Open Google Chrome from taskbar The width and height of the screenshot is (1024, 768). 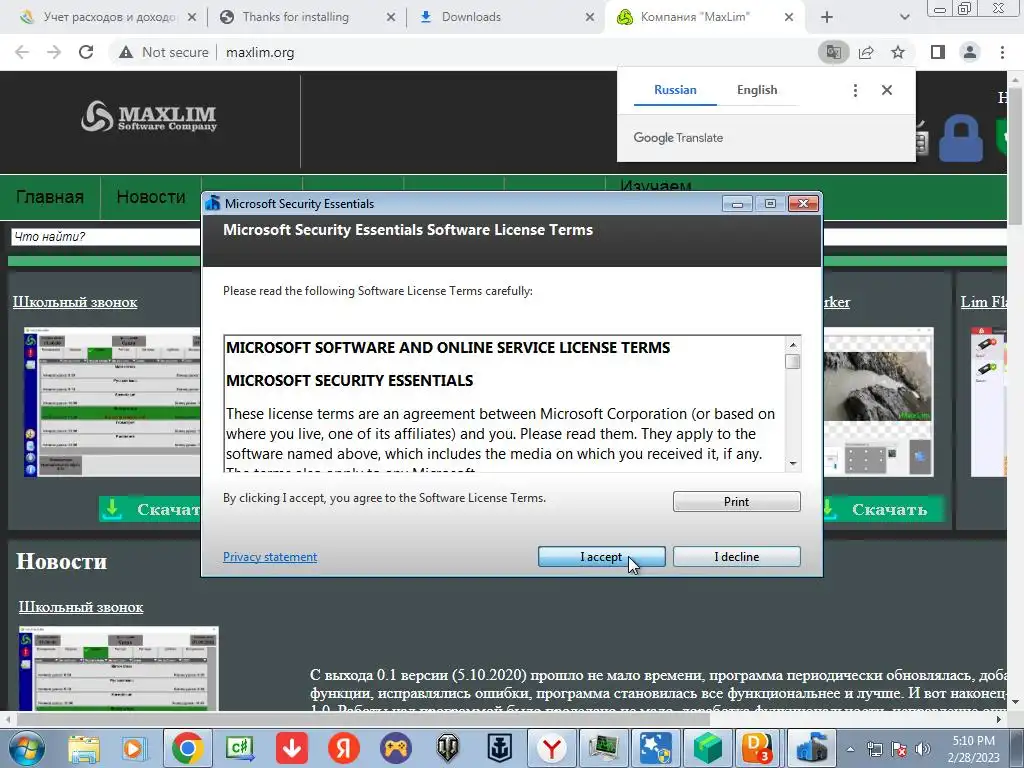pyautogui.click(x=187, y=748)
